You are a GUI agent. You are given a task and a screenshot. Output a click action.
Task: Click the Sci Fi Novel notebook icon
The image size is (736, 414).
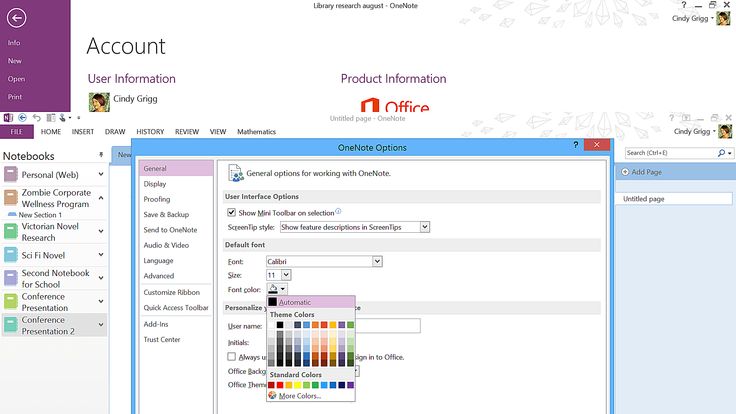[11, 255]
